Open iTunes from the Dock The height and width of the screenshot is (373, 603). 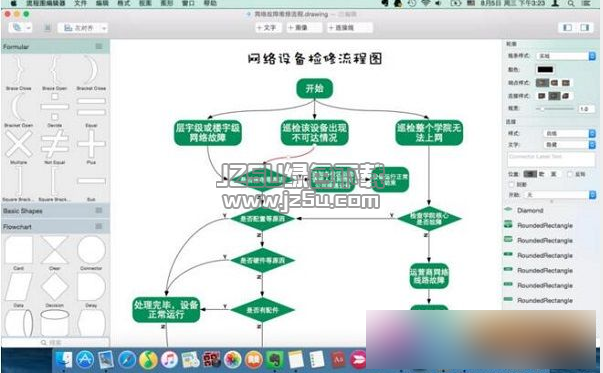point(169,360)
